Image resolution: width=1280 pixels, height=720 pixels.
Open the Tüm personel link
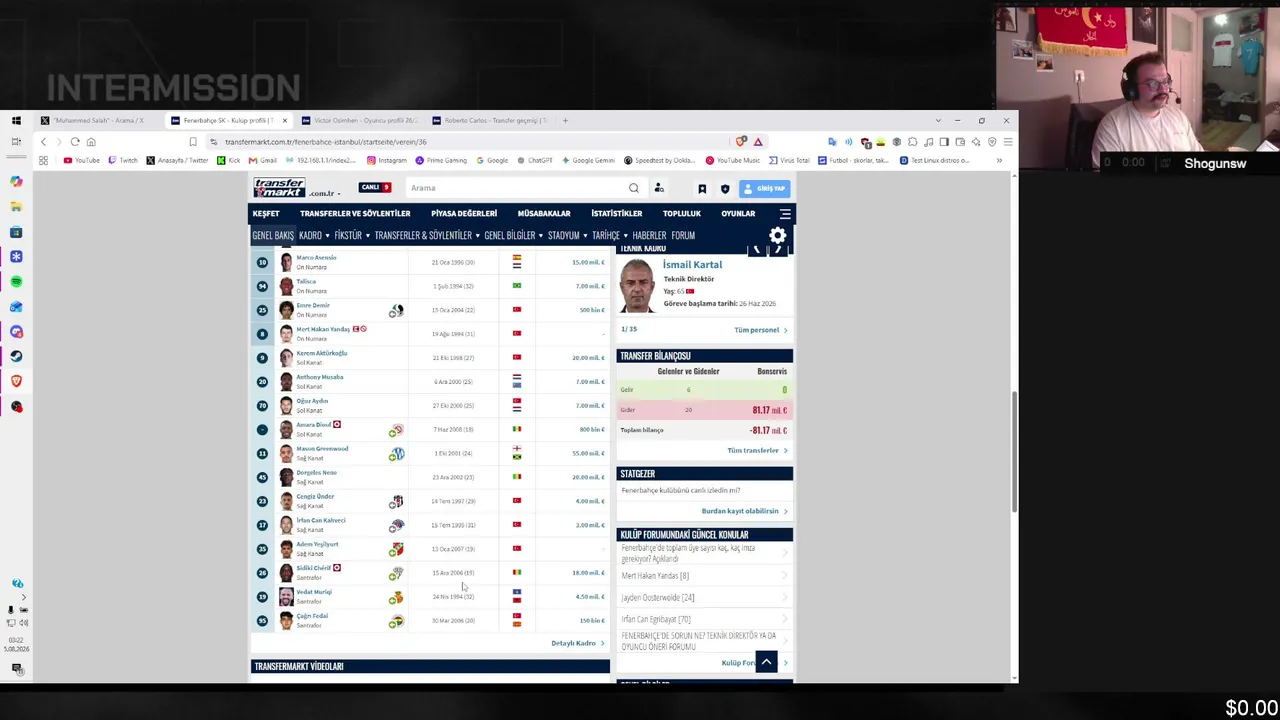(760, 330)
